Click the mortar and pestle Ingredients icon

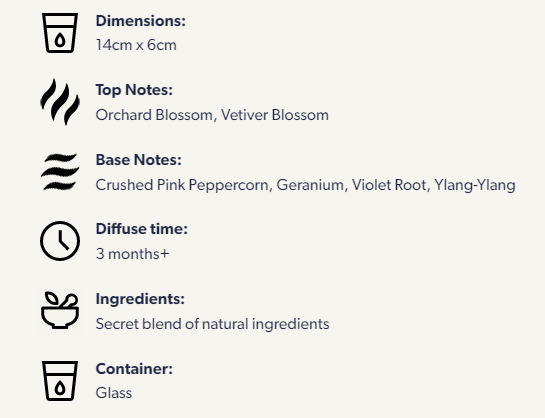tap(60, 310)
